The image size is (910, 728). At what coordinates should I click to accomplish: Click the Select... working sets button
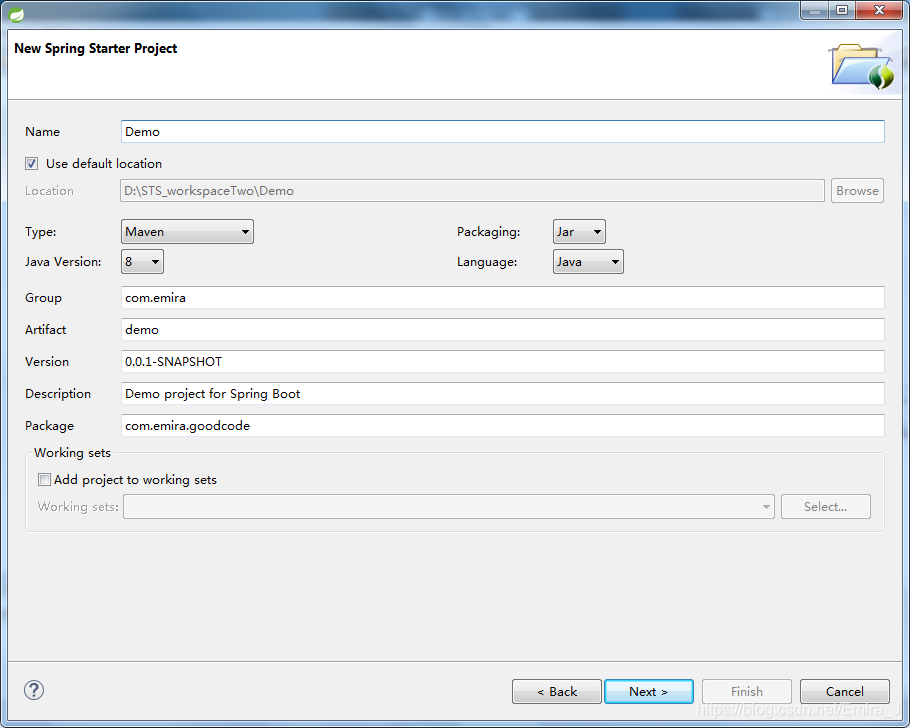tap(826, 507)
